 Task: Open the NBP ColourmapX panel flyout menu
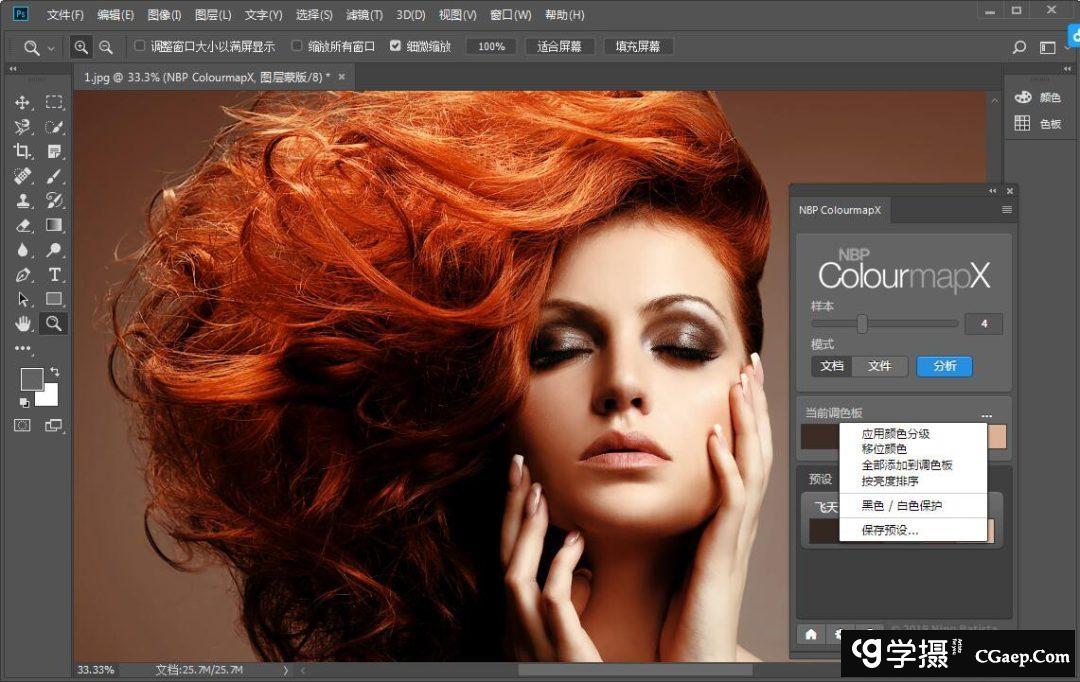click(1006, 210)
